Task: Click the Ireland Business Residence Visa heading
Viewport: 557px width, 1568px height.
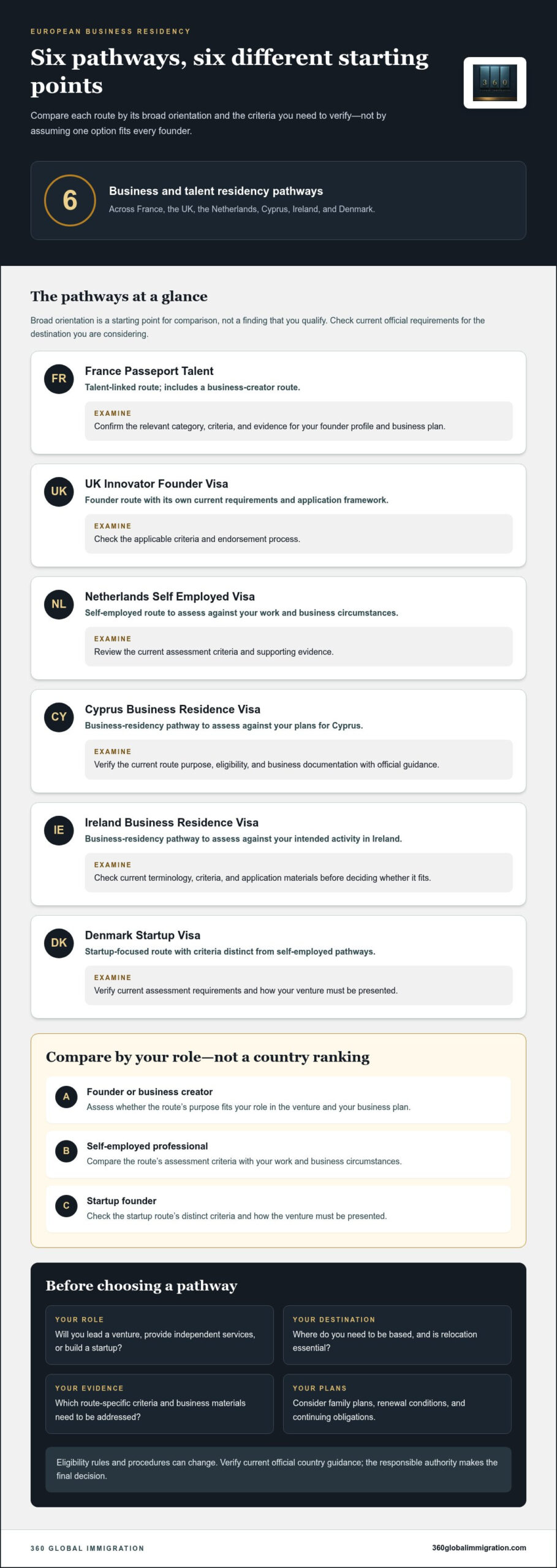Action: coord(172,823)
